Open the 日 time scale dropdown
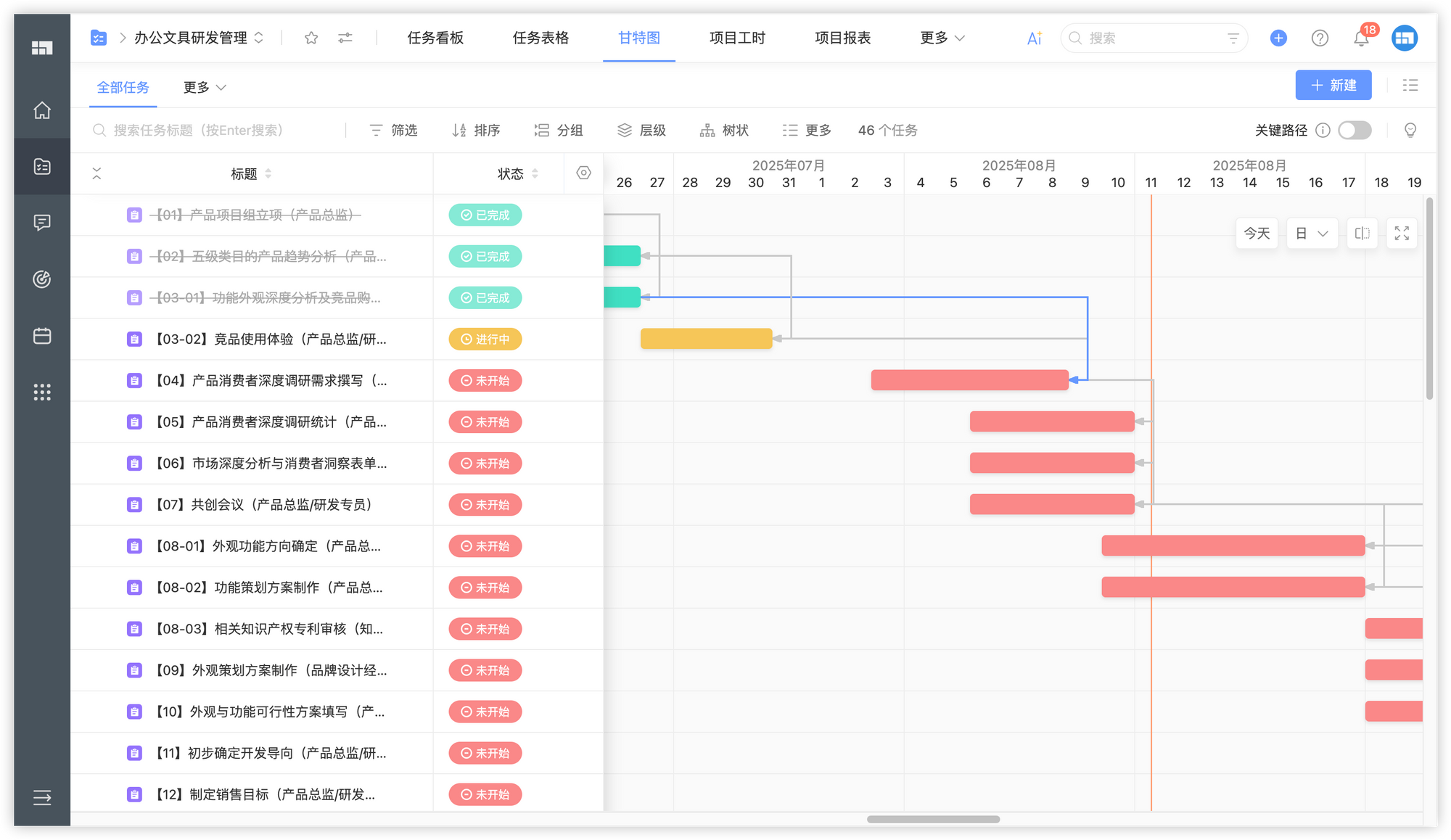This screenshot has height=840, width=1451. 1312,233
